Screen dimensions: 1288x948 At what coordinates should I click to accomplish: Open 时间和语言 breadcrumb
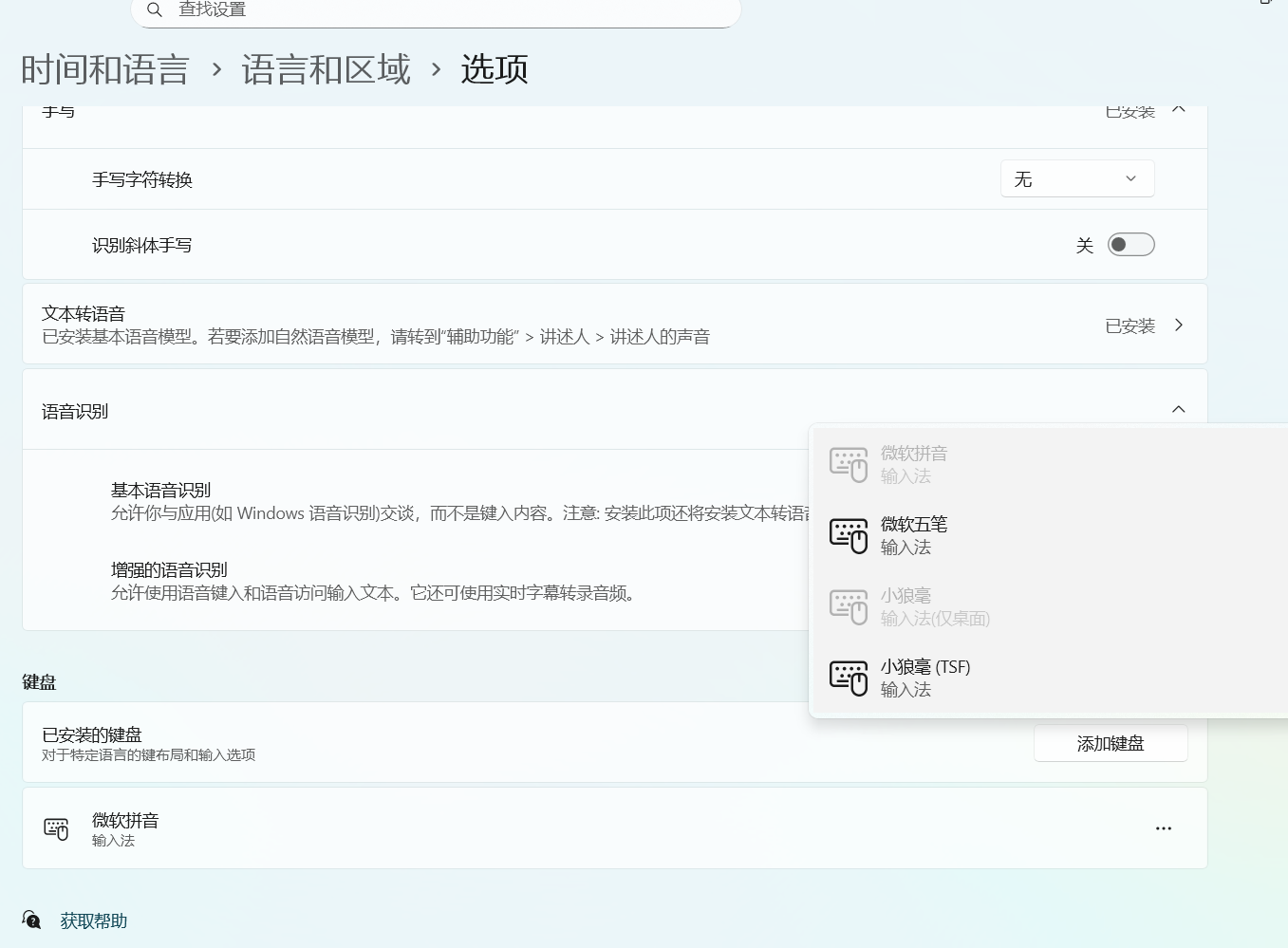pyautogui.click(x=105, y=70)
